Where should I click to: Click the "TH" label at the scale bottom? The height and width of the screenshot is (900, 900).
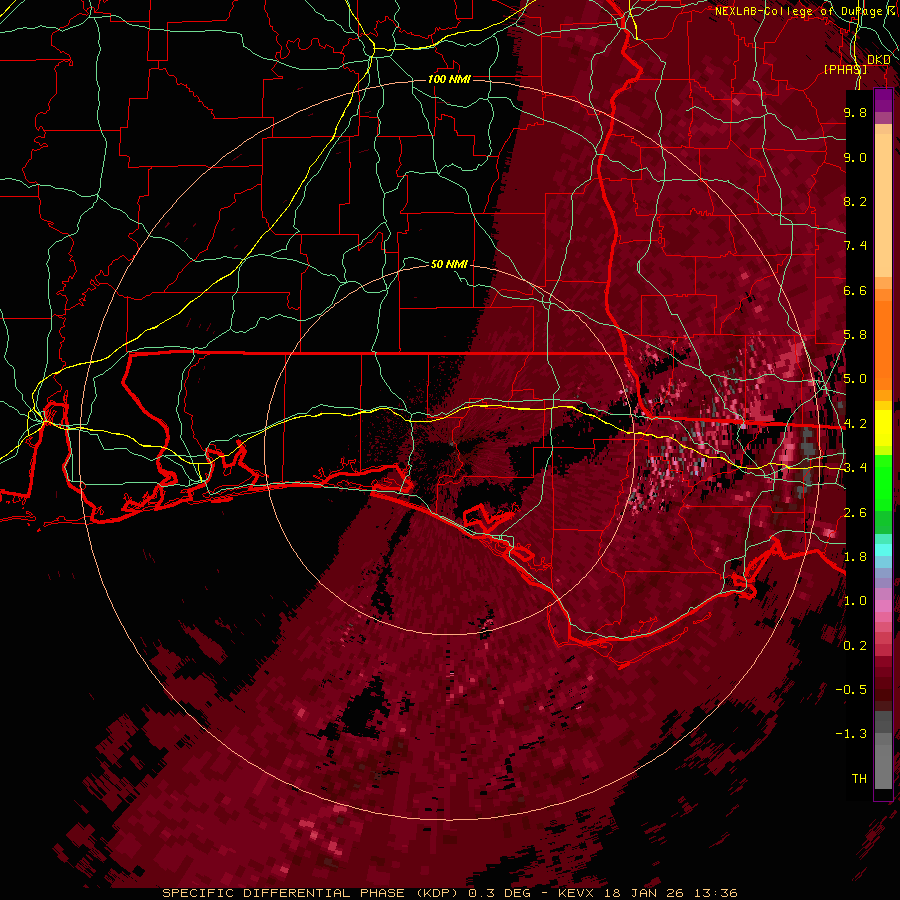tap(859, 779)
